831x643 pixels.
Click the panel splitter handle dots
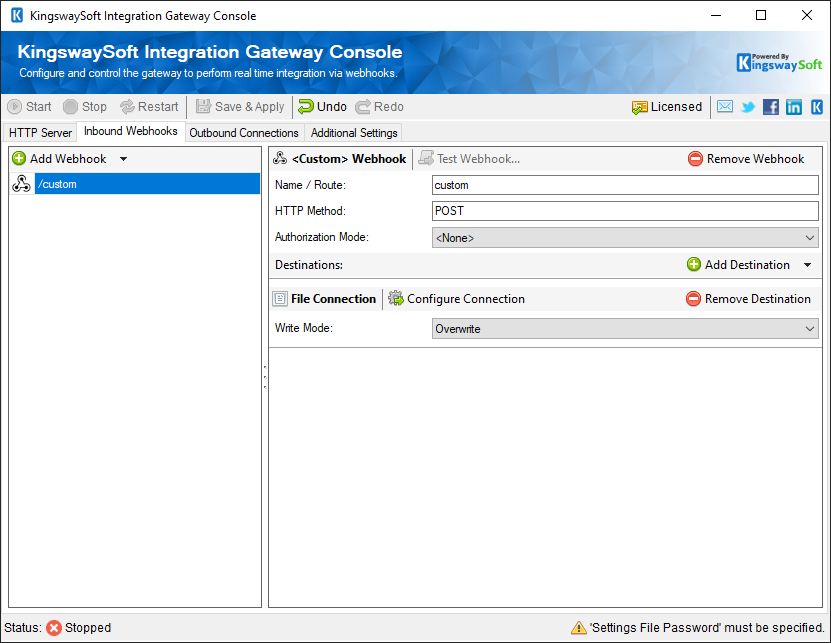264,377
